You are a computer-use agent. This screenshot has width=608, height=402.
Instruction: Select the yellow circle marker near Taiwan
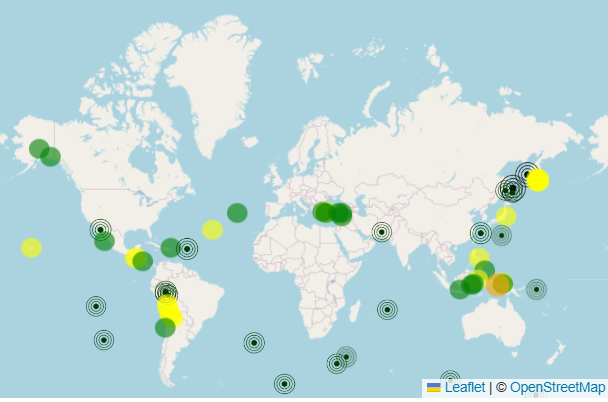pyautogui.click(x=506, y=216)
